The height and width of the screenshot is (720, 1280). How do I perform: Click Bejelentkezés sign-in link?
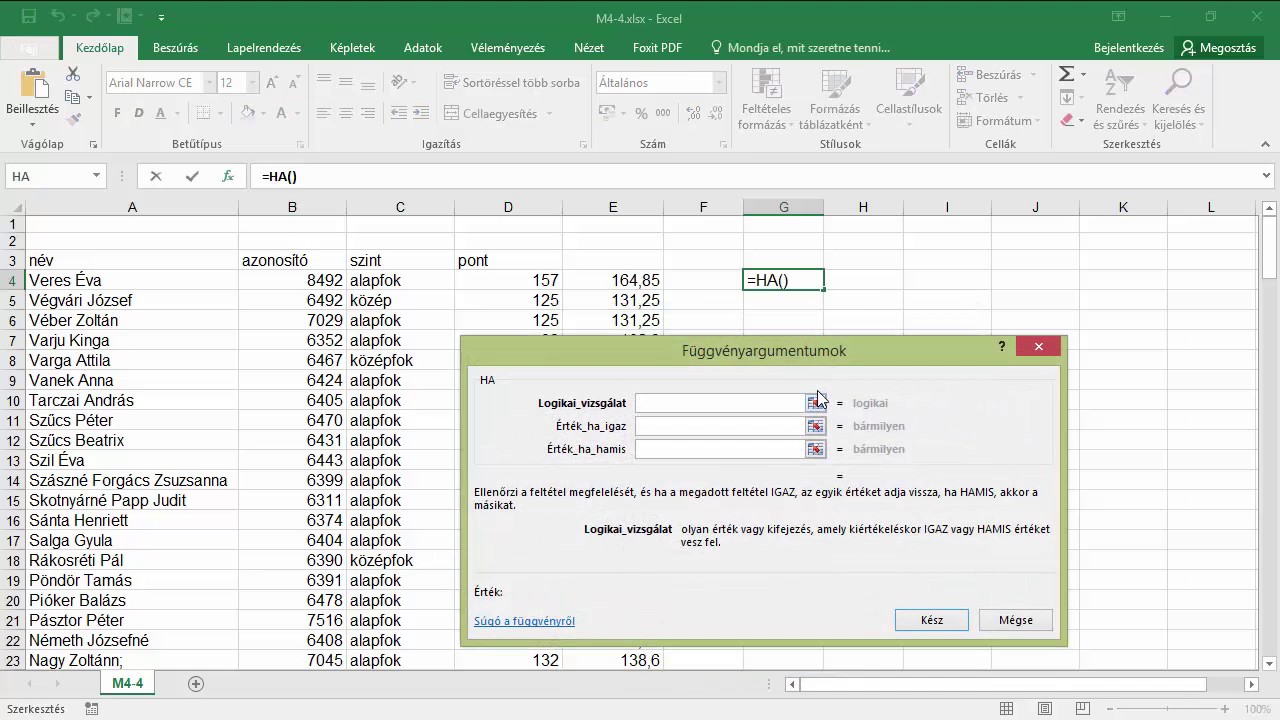1129,48
